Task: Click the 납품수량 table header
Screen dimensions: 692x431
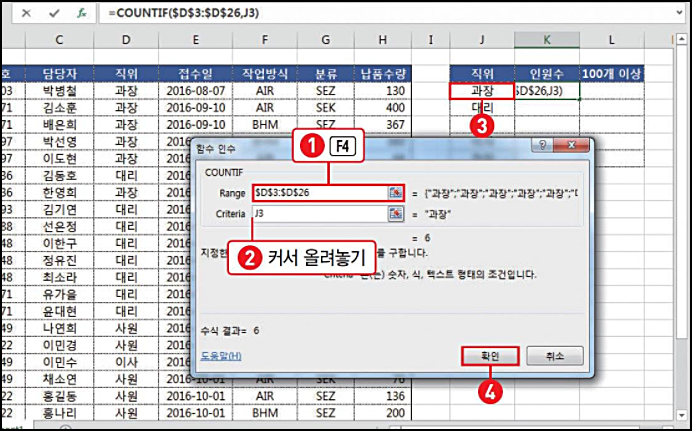Action: tap(383, 74)
